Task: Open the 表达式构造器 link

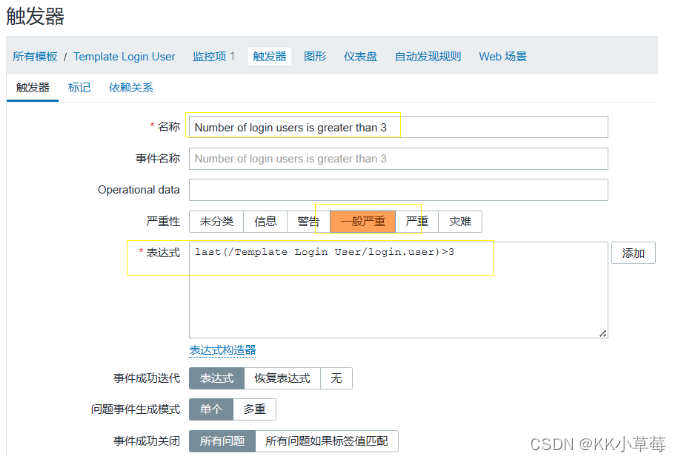Action: click(x=222, y=350)
